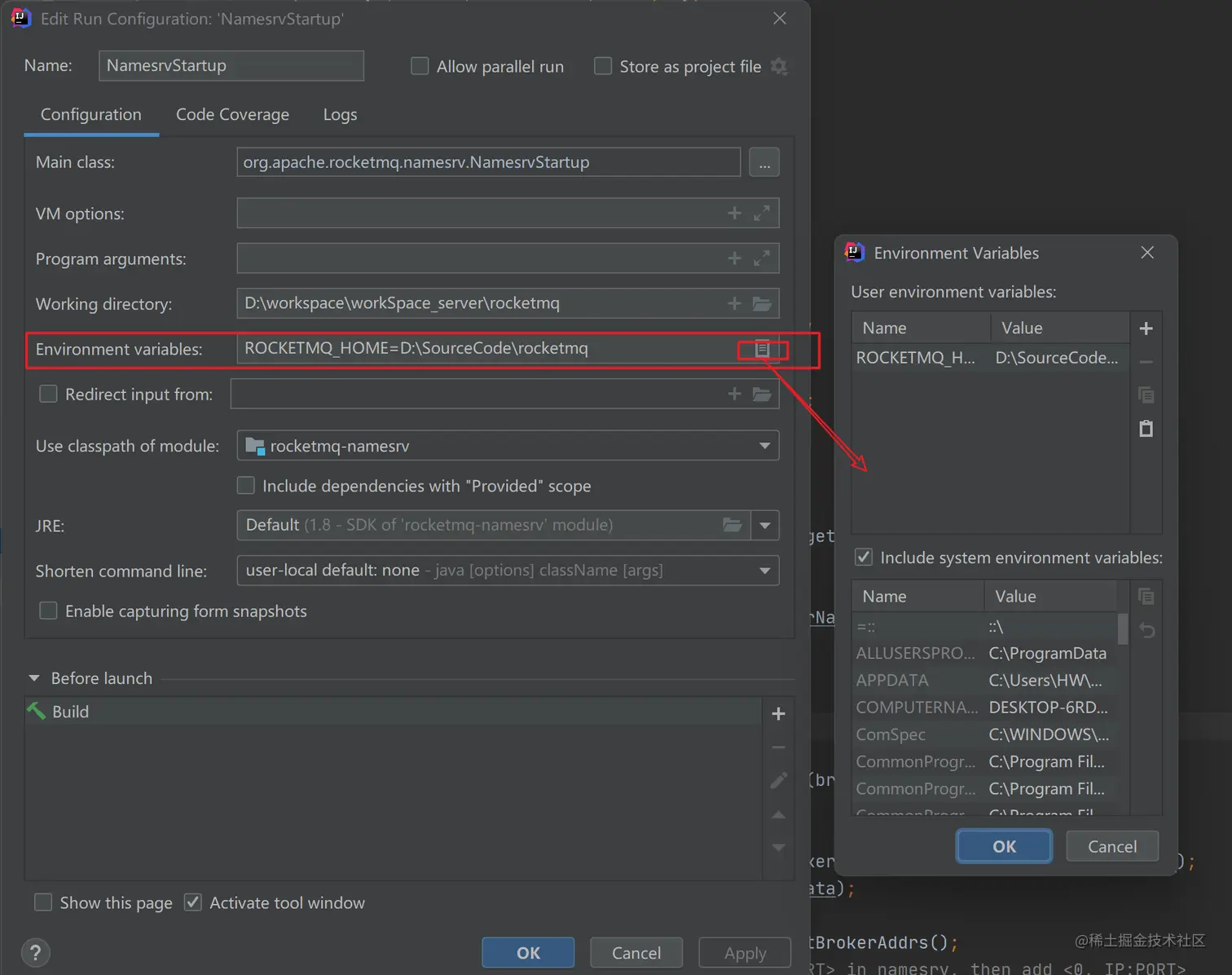Open help for Run Configuration dialog

click(35, 952)
